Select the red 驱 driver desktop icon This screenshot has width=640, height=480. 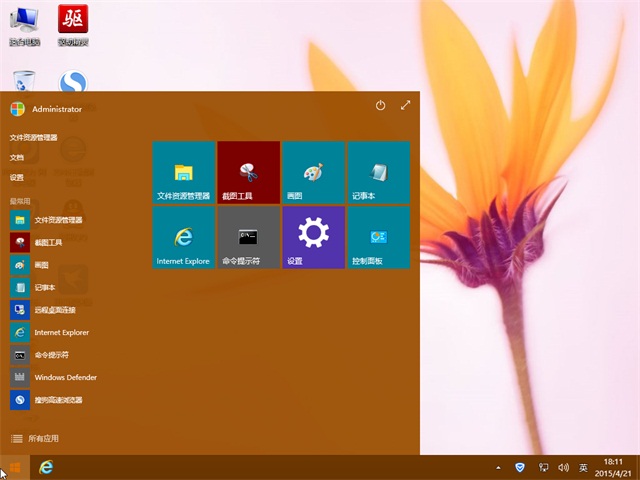73,26
